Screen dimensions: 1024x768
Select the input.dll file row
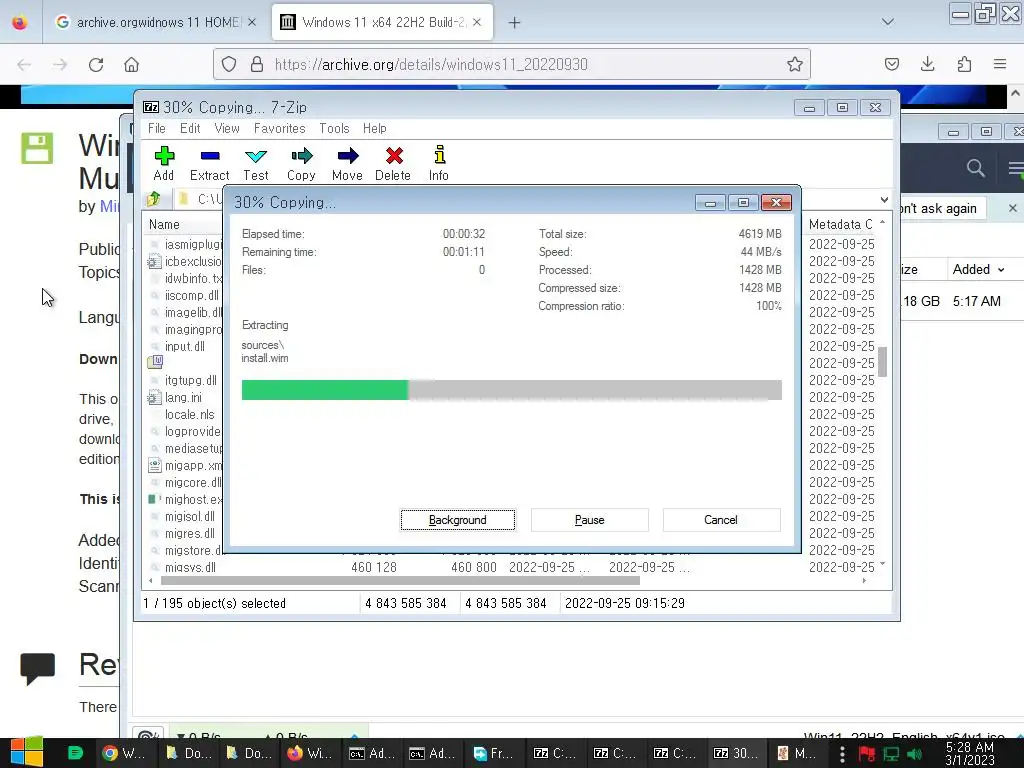click(x=184, y=346)
